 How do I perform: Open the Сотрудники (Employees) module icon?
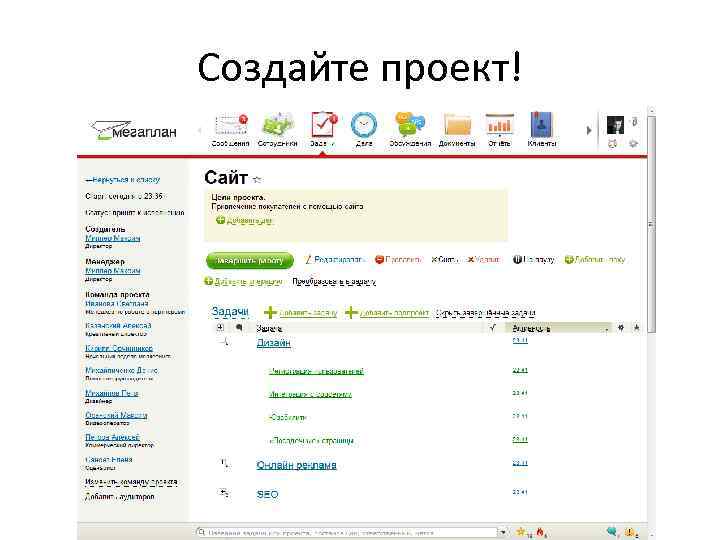click(x=277, y=124)
